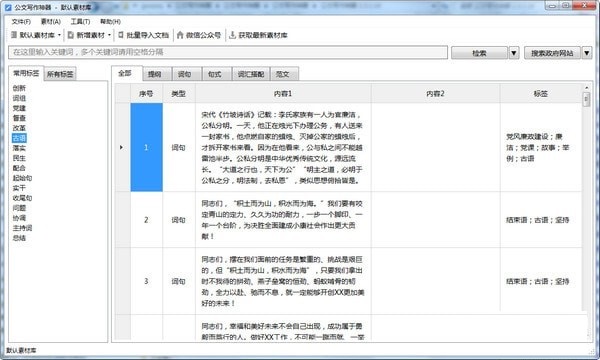This screenshot has height=360, width=600.
Task: Open the 工具(T) menu
Action: [x=80, y=22]
